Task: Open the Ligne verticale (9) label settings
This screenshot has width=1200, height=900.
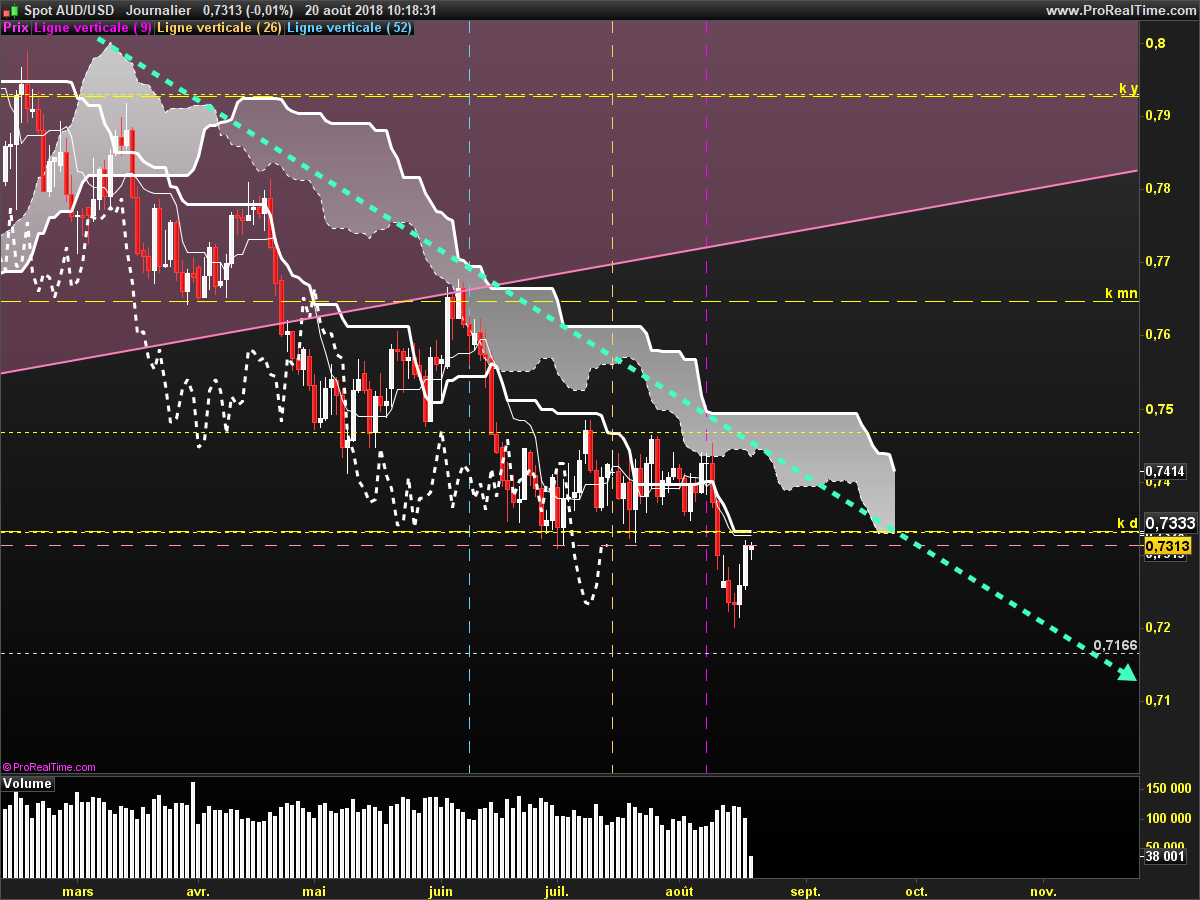Action: [x=93, y=28]
